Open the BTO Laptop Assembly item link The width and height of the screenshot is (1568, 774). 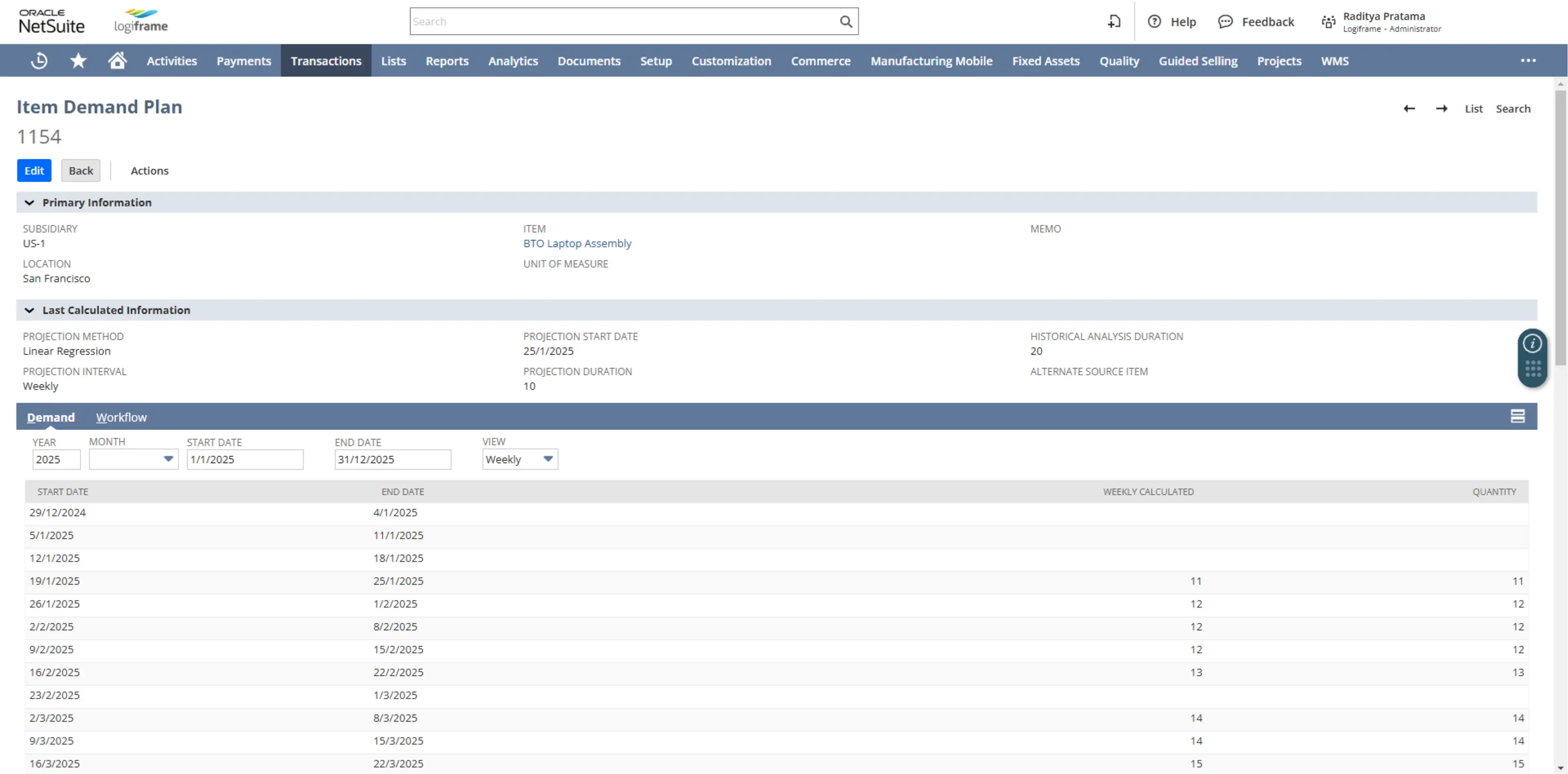(x=577, y=243)
